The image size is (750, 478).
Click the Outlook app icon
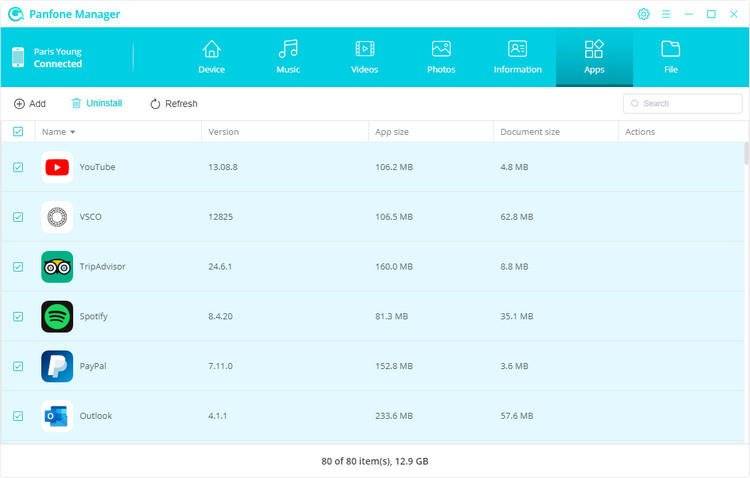click(x=57, y=416)
